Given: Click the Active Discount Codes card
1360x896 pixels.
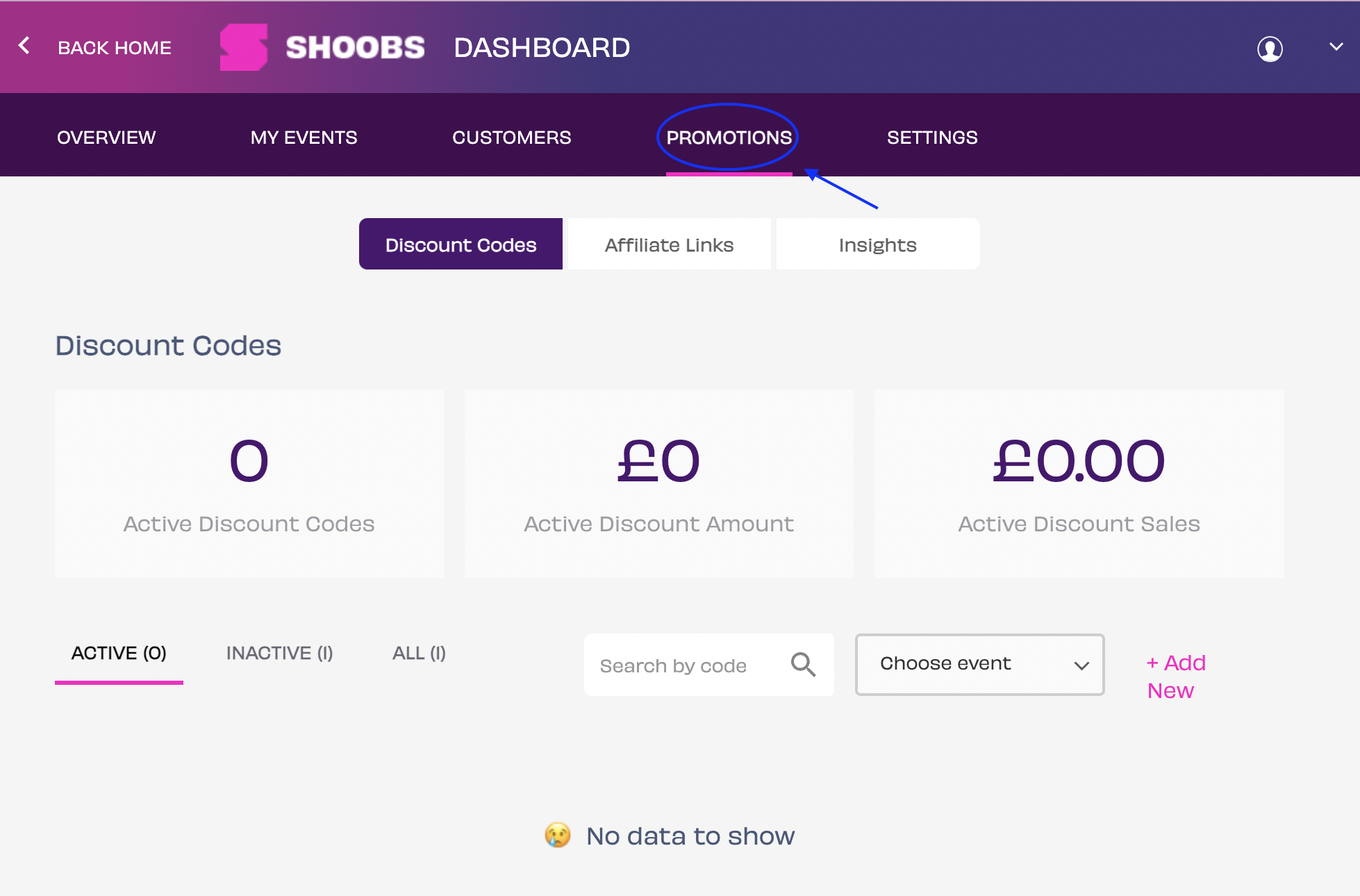Looking at the screenshot, I should (x=249, y=483).
